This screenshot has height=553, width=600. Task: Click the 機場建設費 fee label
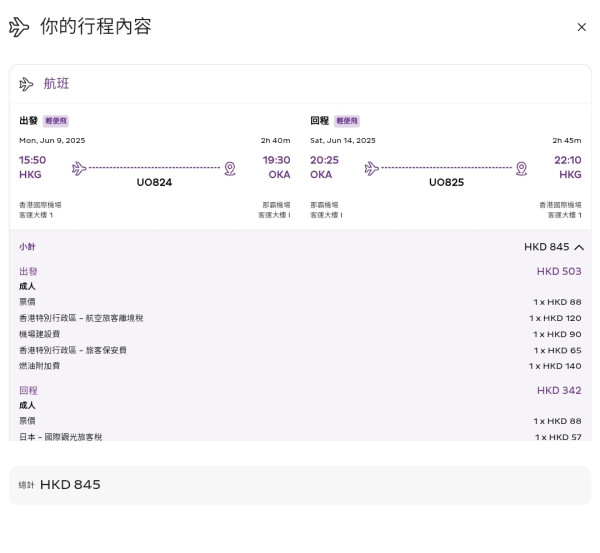coord(39,334)
